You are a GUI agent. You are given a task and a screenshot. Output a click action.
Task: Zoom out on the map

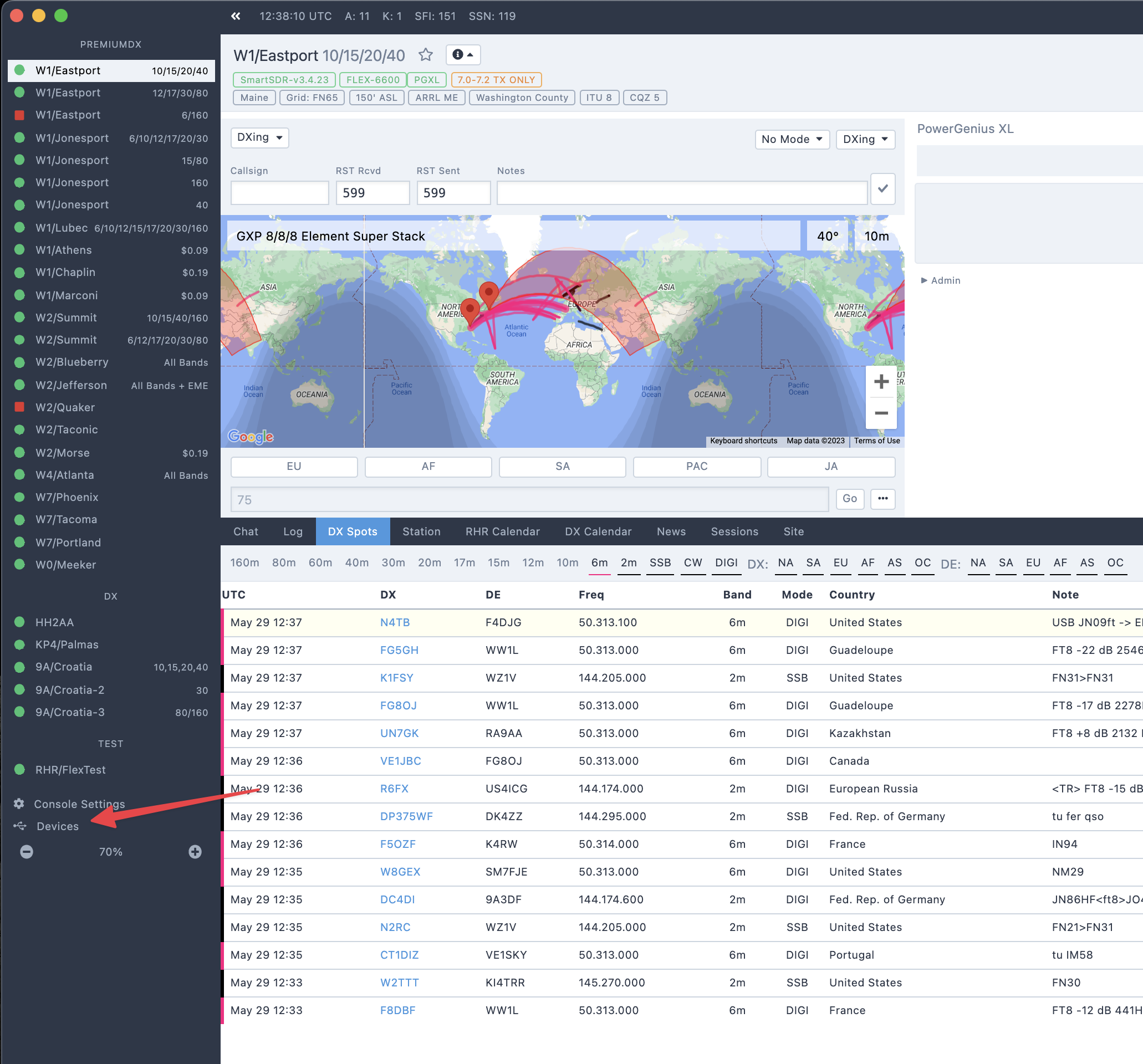[881, 413]
